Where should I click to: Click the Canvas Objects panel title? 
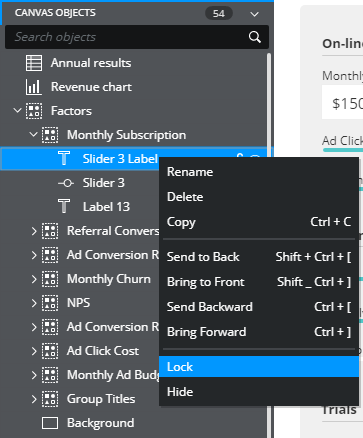tap(55, 13)
